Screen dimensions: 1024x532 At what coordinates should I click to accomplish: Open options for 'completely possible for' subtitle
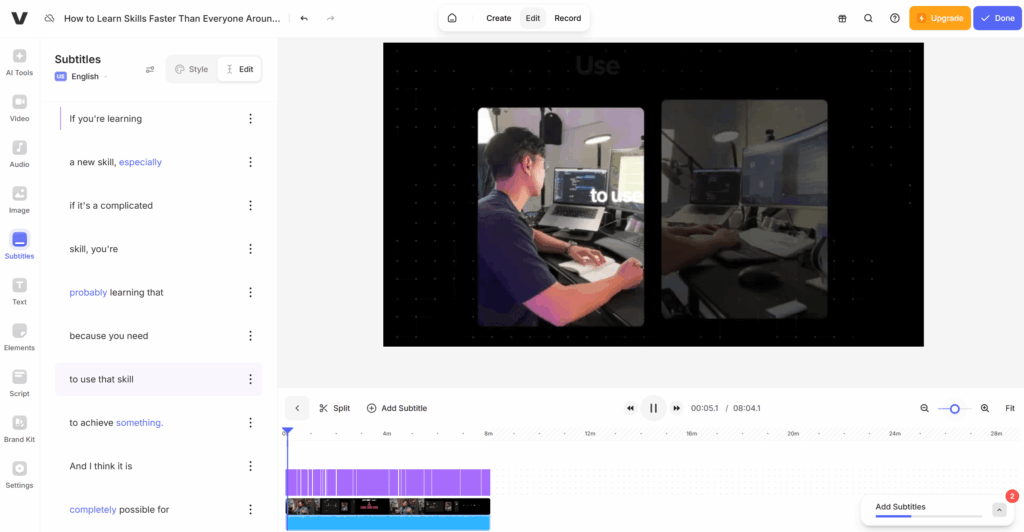click(250, 510)
